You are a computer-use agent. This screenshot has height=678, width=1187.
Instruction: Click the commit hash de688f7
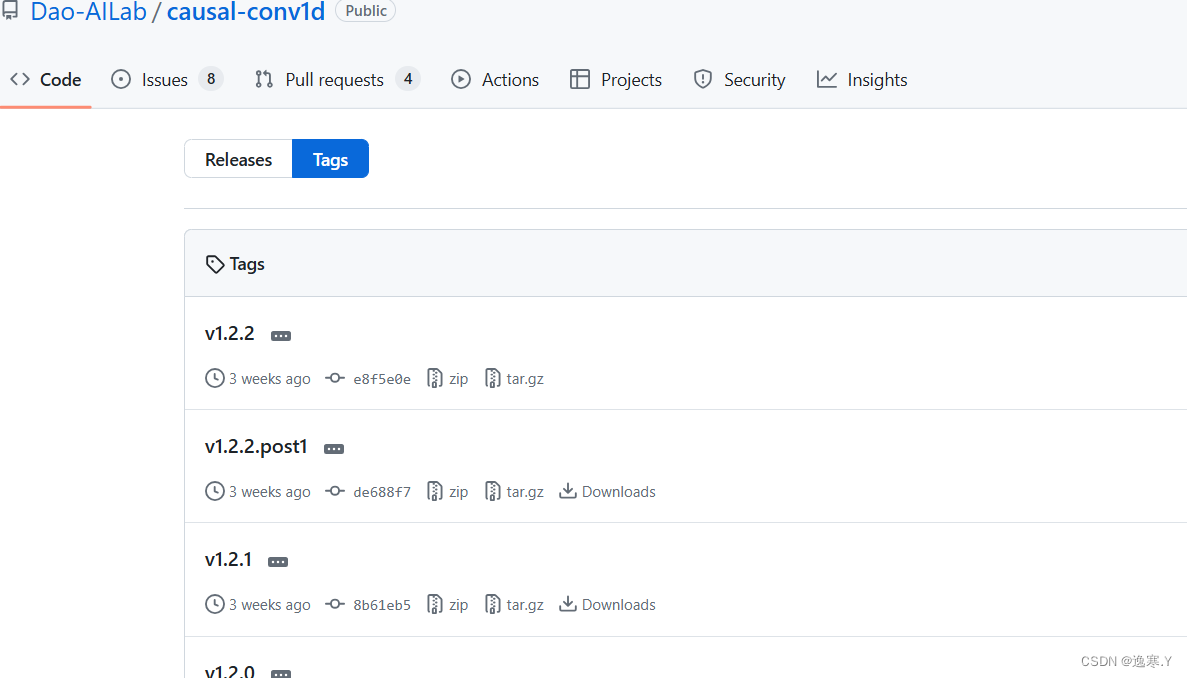(x=381, y=491)
